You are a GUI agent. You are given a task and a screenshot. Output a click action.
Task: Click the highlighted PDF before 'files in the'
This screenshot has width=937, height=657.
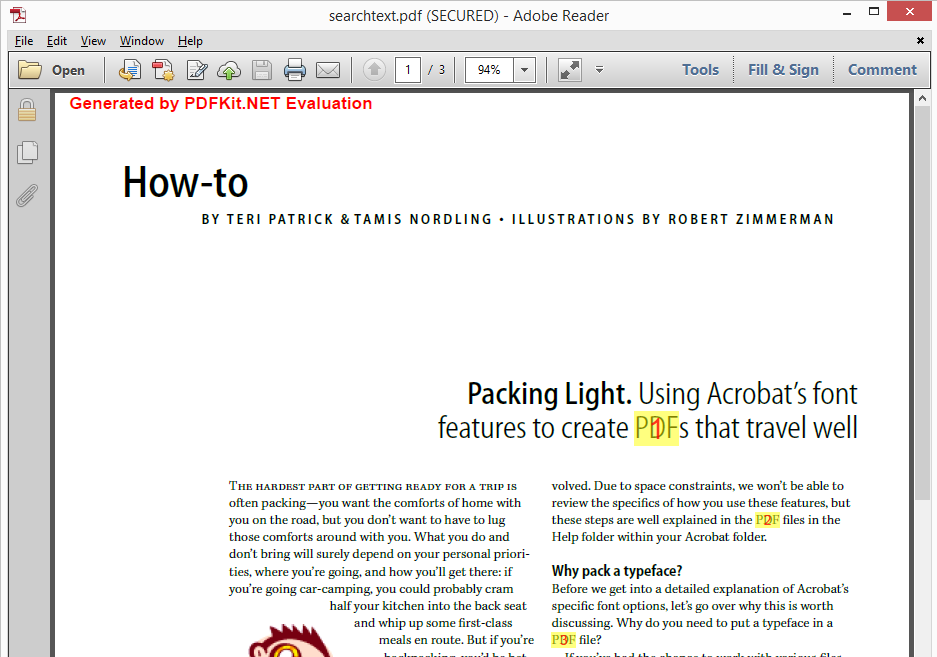point(767,520)
